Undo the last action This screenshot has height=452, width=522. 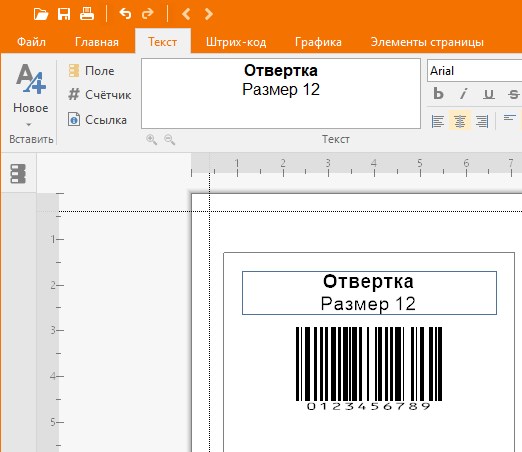point(125,14)
